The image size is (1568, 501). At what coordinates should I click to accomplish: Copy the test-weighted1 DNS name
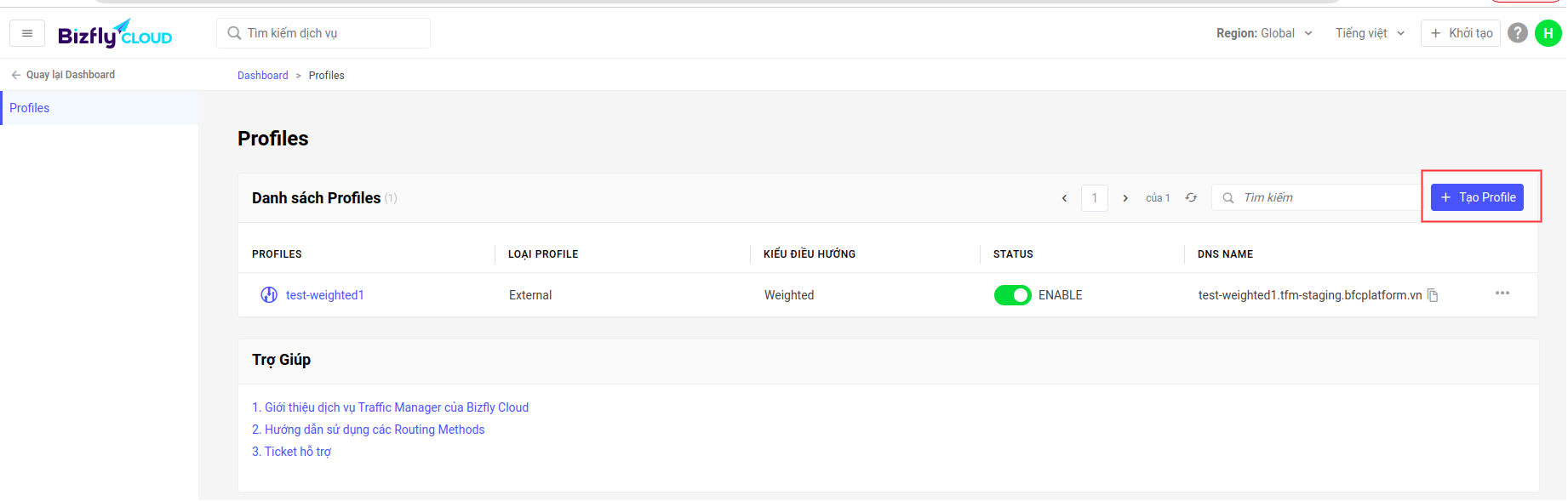(1433, 295)
